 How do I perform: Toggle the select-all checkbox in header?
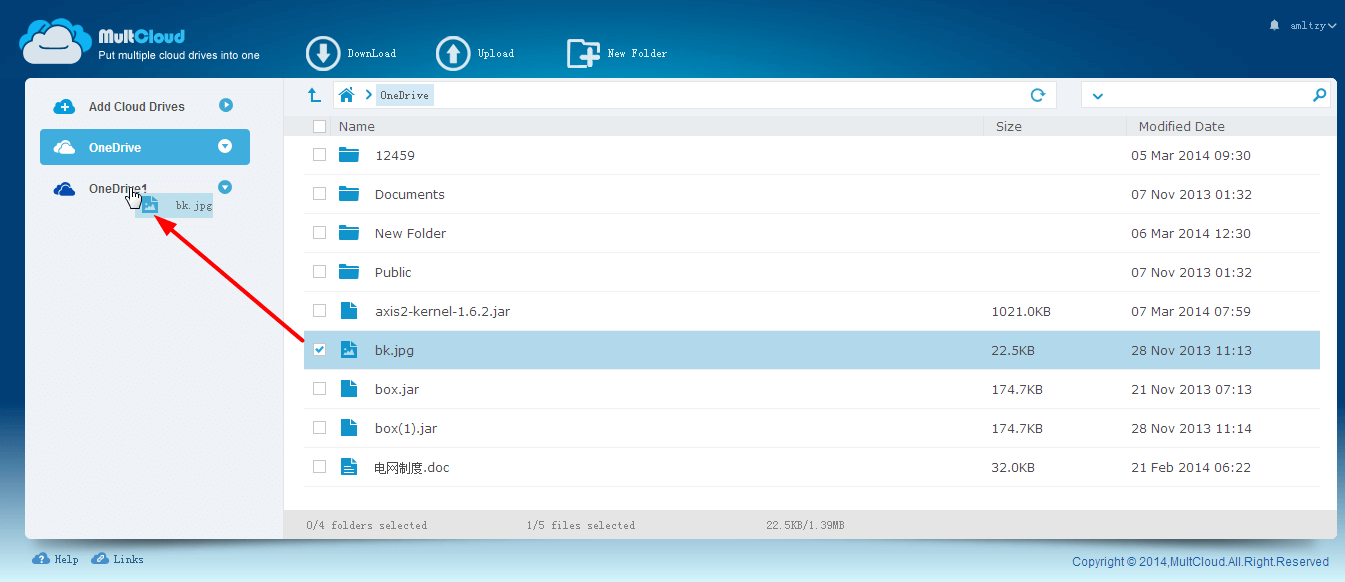[x=319, y=126]
